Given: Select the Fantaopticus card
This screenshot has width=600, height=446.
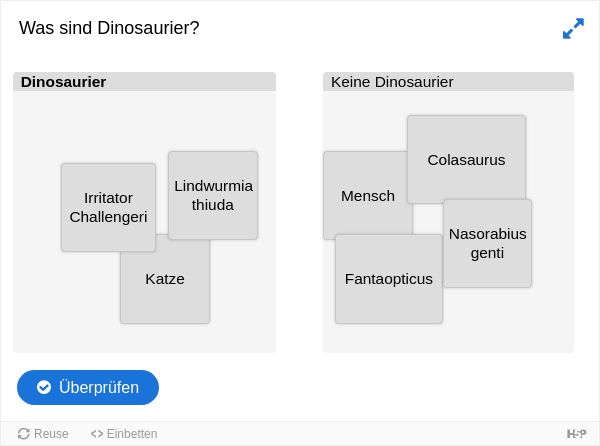Looking at the screenshot, I should tap(389, 279).
